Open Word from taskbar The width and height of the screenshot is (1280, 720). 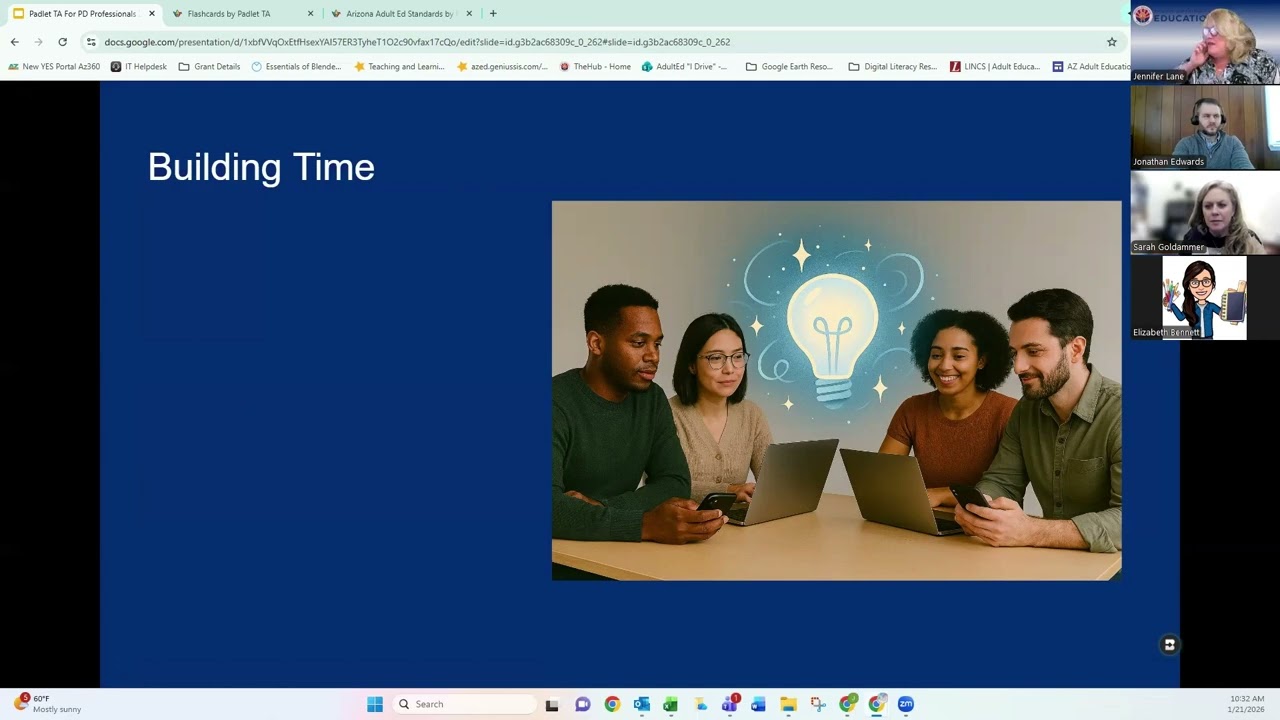(758, 704)
